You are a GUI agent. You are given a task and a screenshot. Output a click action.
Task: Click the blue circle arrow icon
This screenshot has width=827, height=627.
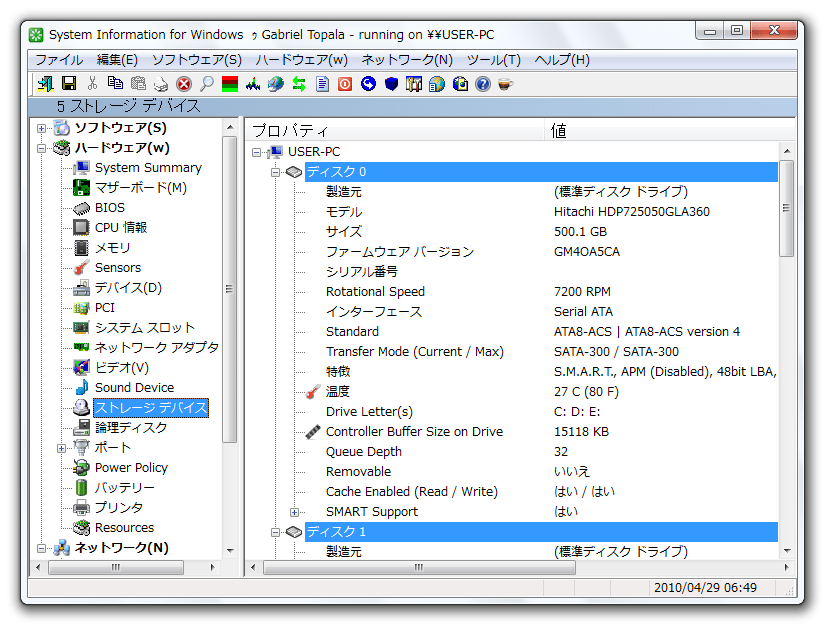368,83
